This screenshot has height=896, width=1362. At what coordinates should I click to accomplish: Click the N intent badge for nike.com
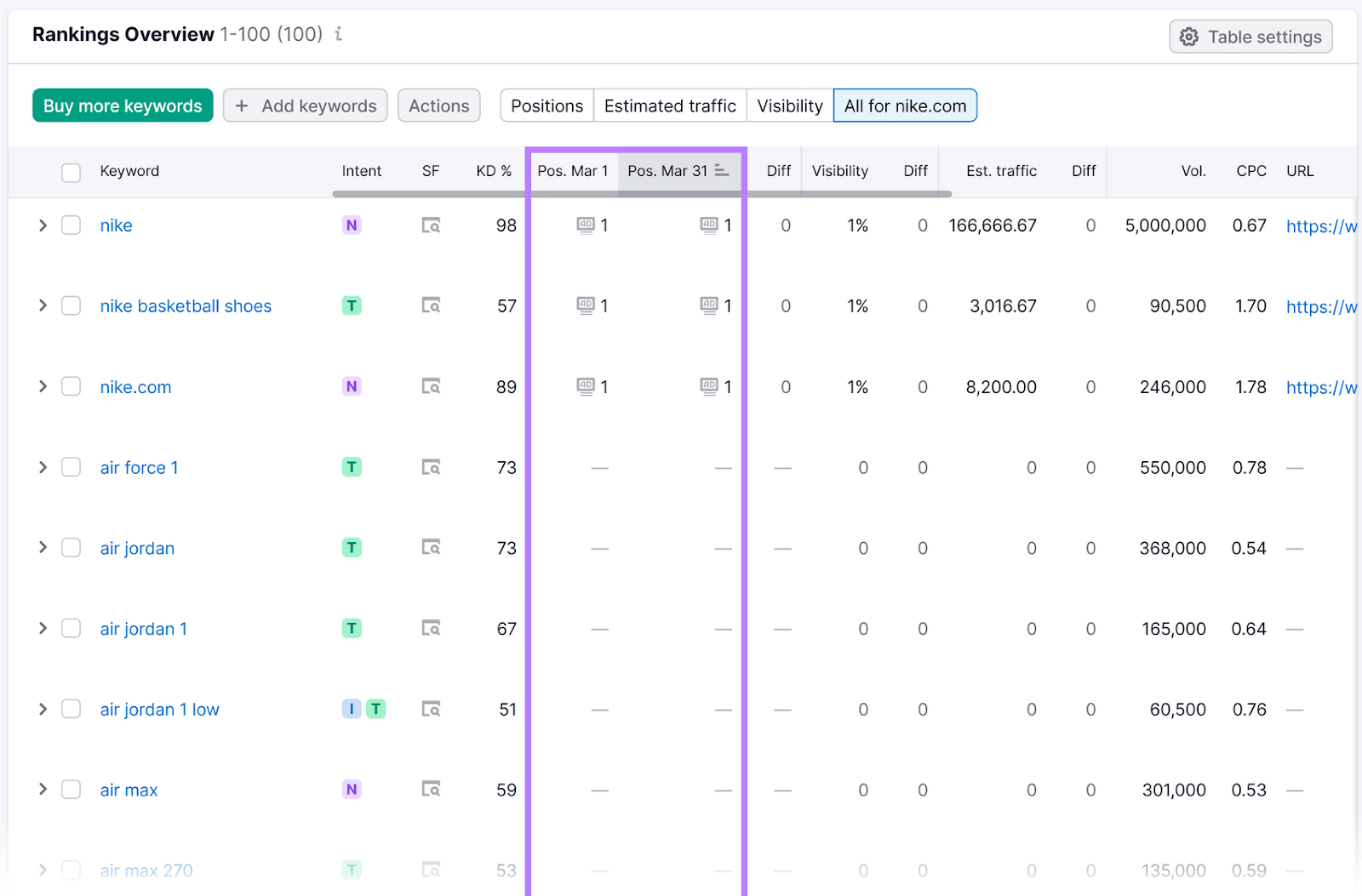(x=352, y=386)
